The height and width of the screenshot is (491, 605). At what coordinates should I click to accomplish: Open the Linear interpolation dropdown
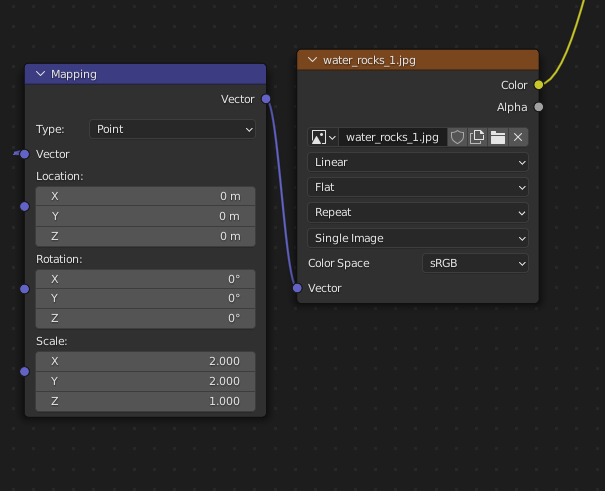click(x=418, y=162)
